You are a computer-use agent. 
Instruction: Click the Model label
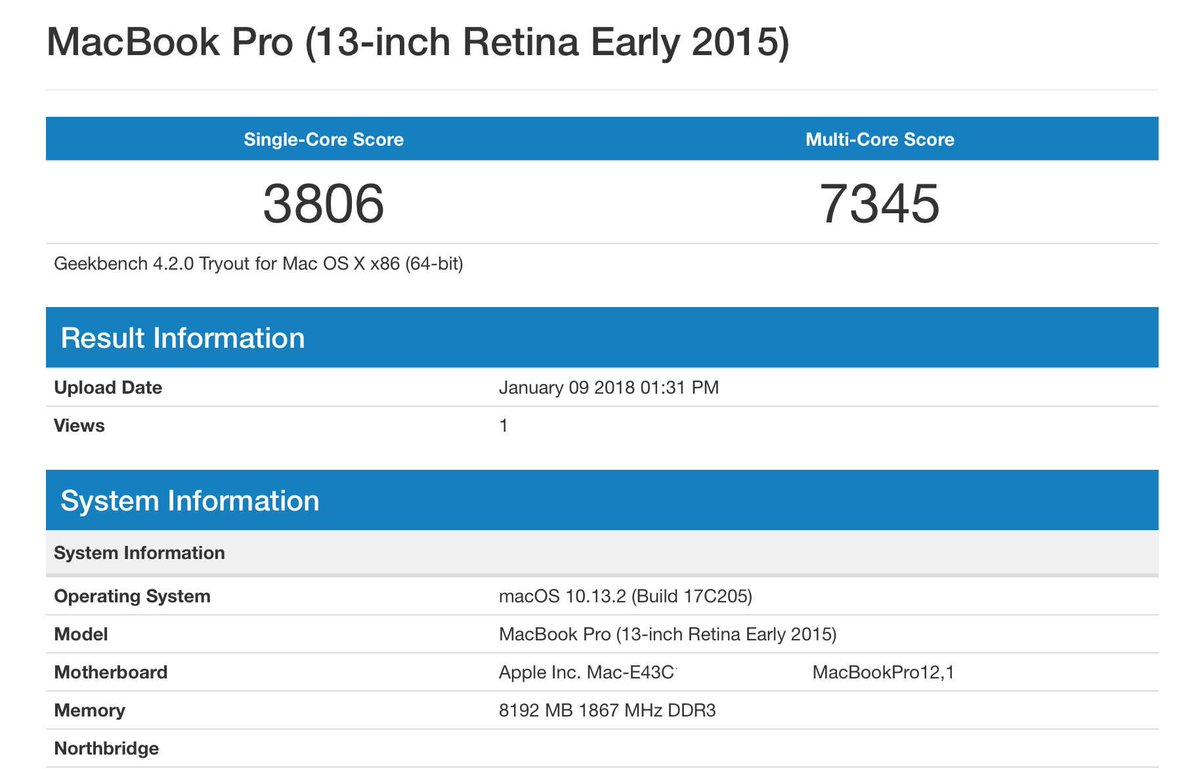(81, 634)
